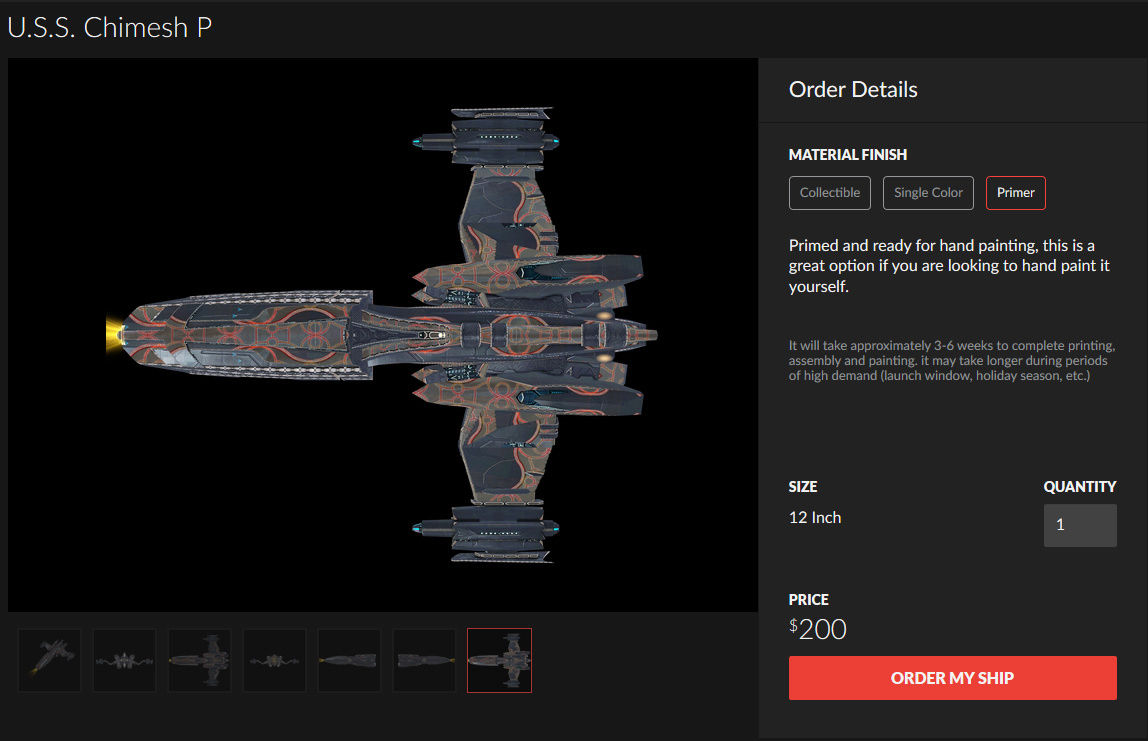Click the large ship preview image
The image size is (1148, 741).
383,335
